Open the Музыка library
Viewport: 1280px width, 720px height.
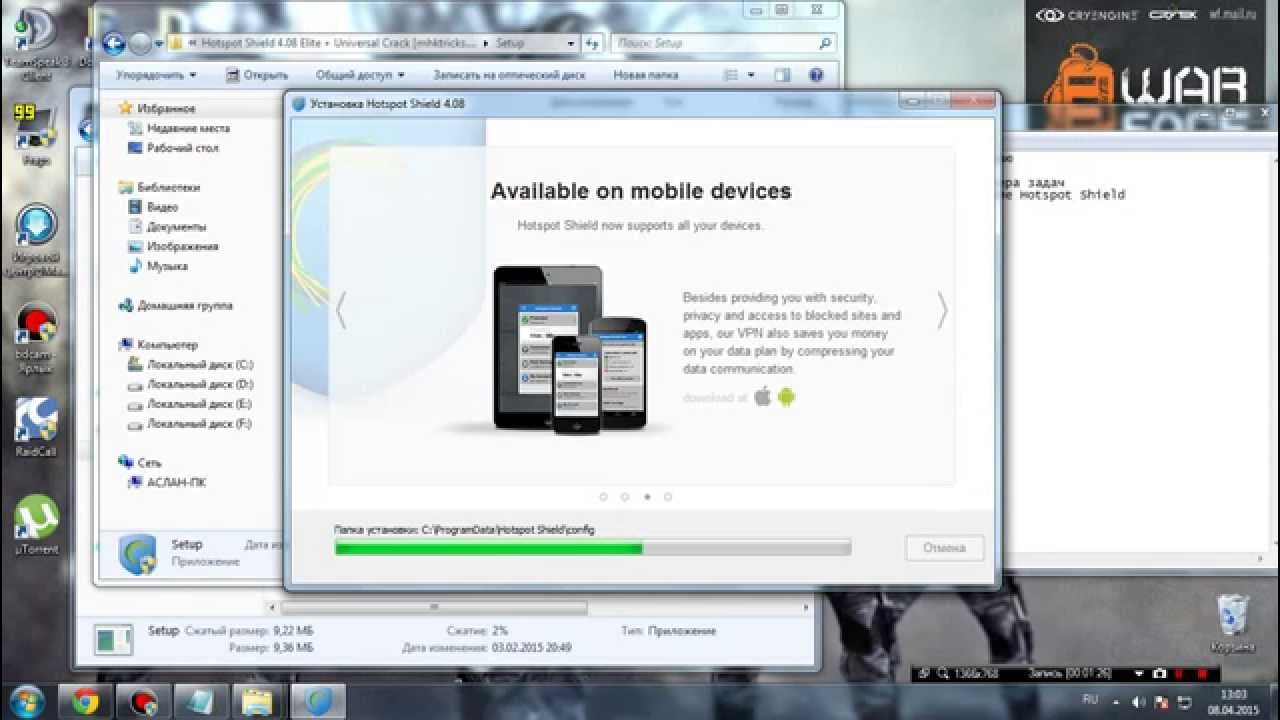point(159,266)
